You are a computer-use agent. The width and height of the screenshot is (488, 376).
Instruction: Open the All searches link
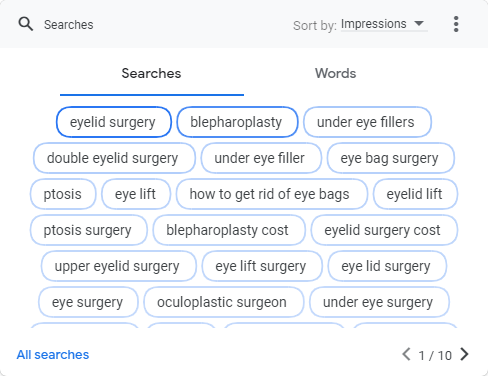53,355
